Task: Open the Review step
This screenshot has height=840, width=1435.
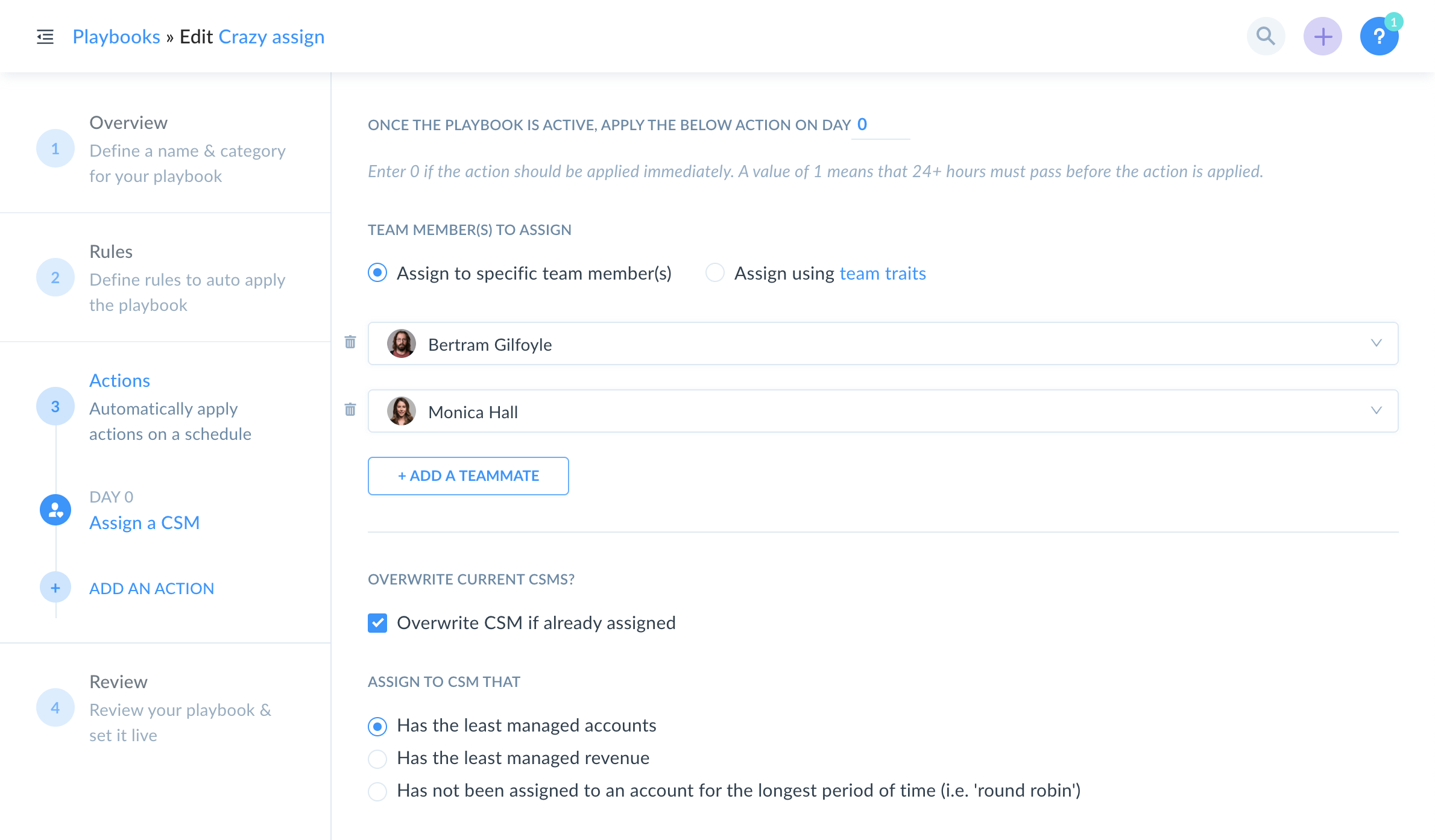Action: pos(118,682)
